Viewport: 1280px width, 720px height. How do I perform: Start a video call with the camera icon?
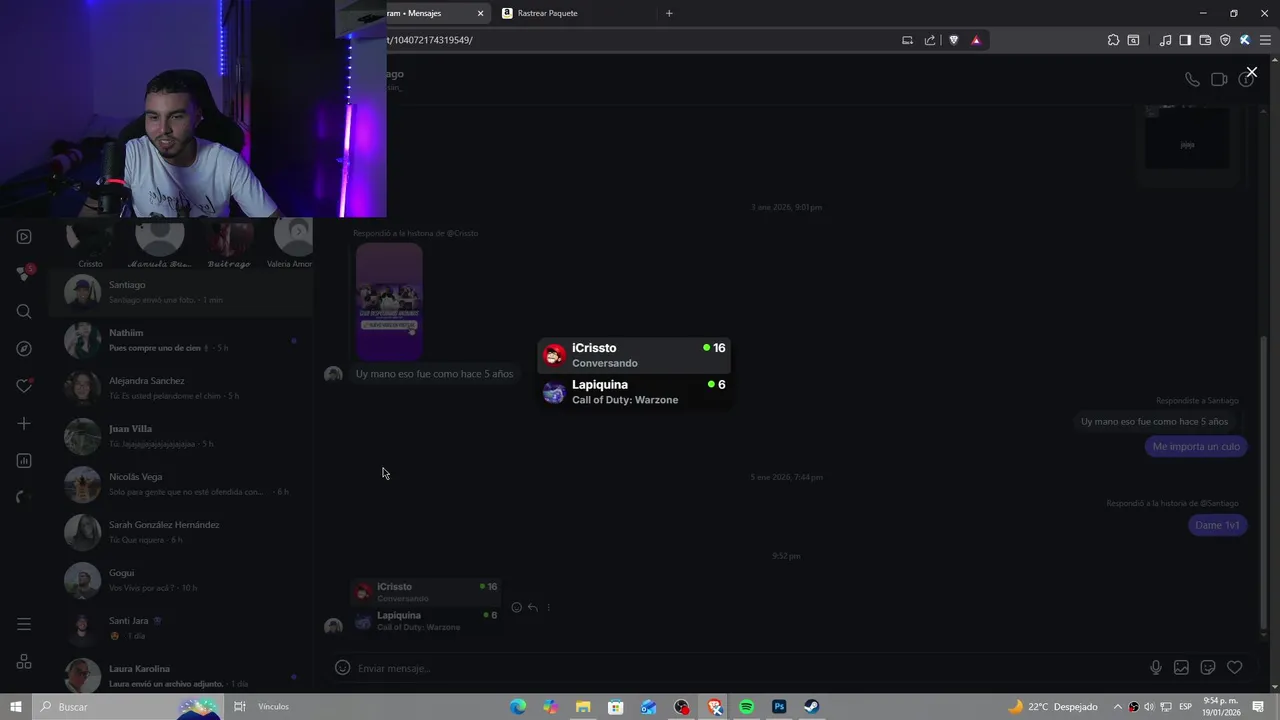coord(1219,79)
